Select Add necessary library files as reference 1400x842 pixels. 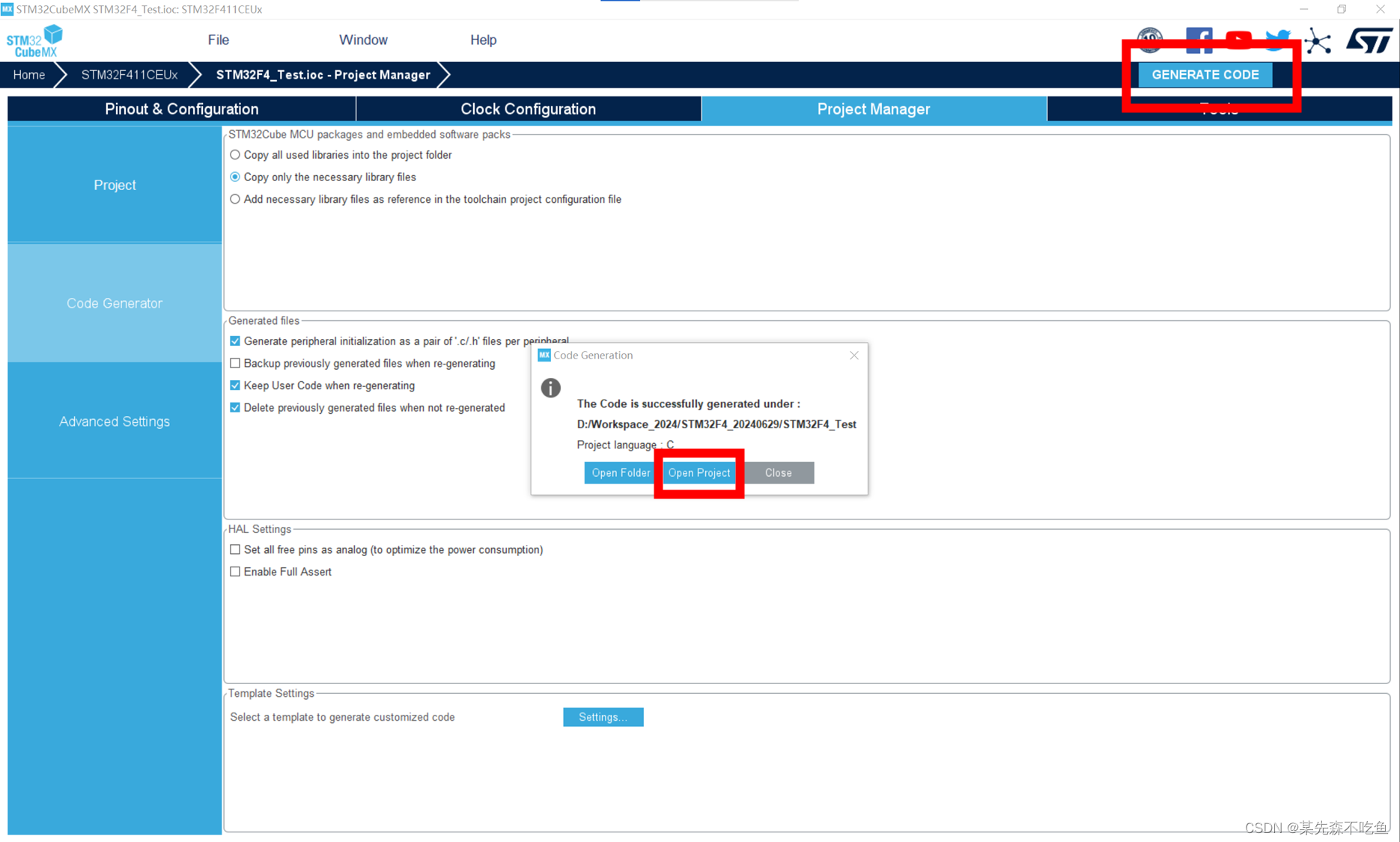pos(235,199)
